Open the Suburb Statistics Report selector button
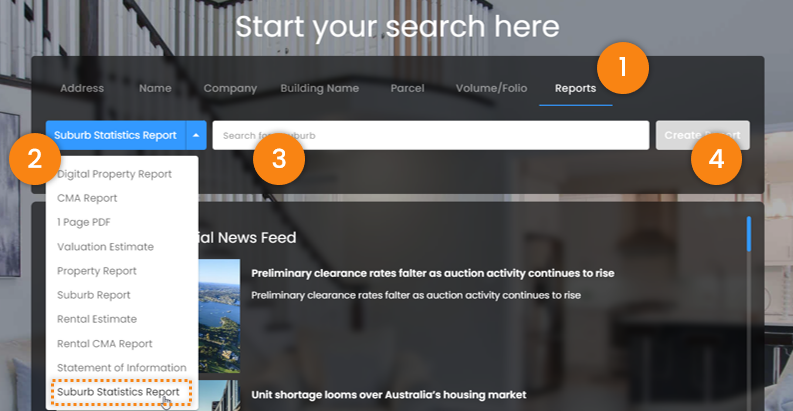The height and width of the screenshot is (411, 793). pos(116,135)
